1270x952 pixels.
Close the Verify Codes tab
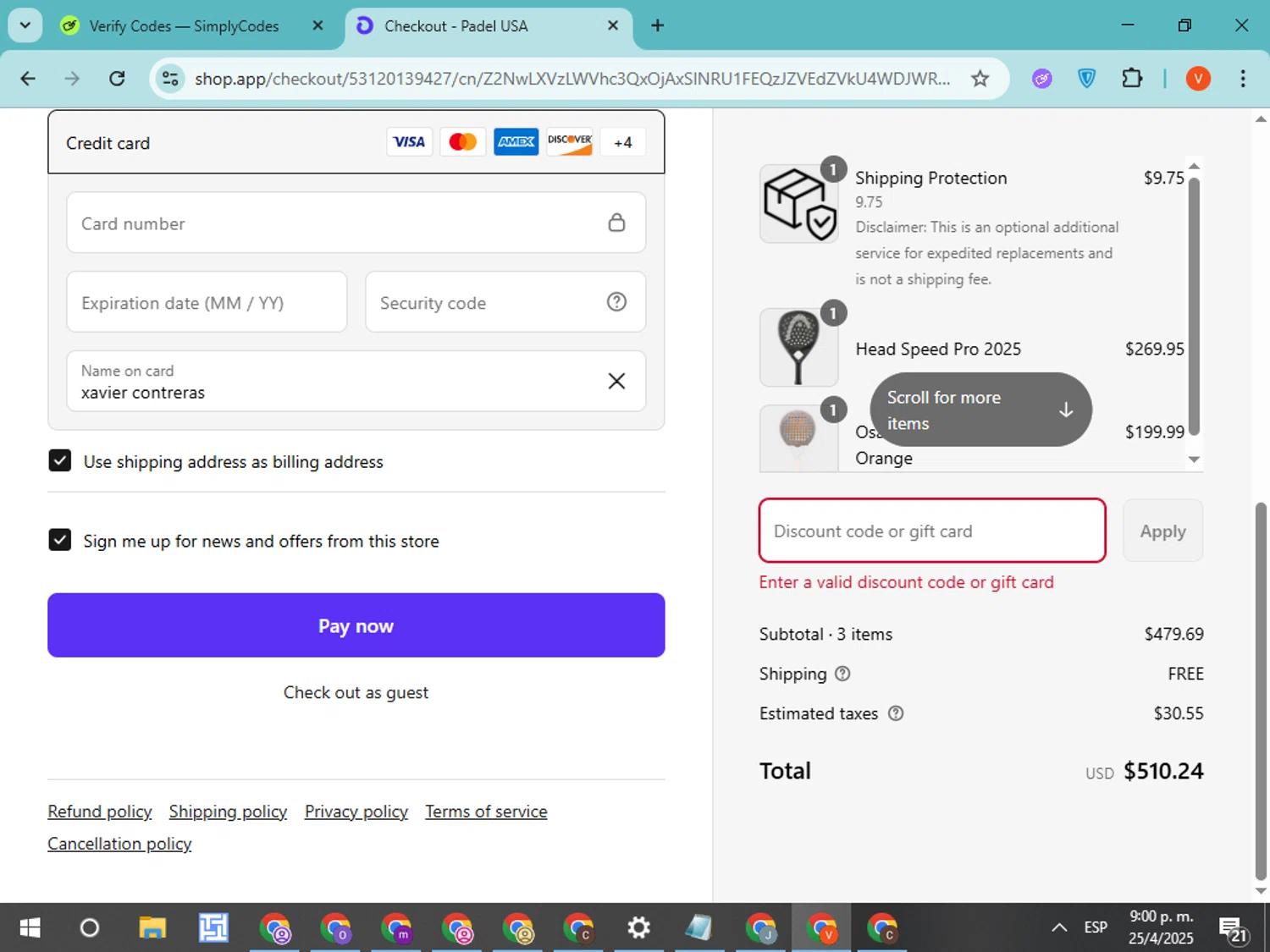317,25
